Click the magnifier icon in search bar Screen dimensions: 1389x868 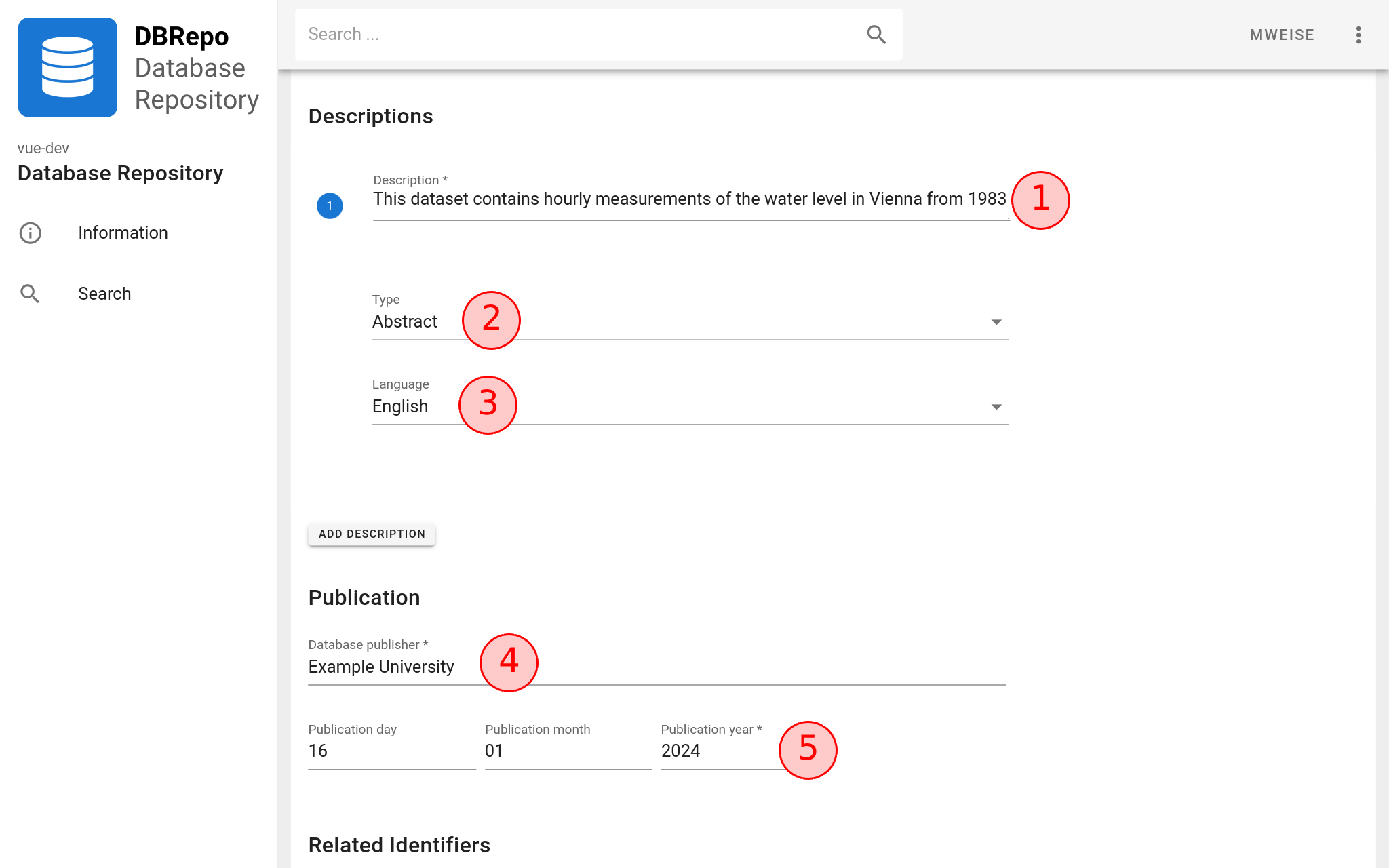tap(876, 35)
